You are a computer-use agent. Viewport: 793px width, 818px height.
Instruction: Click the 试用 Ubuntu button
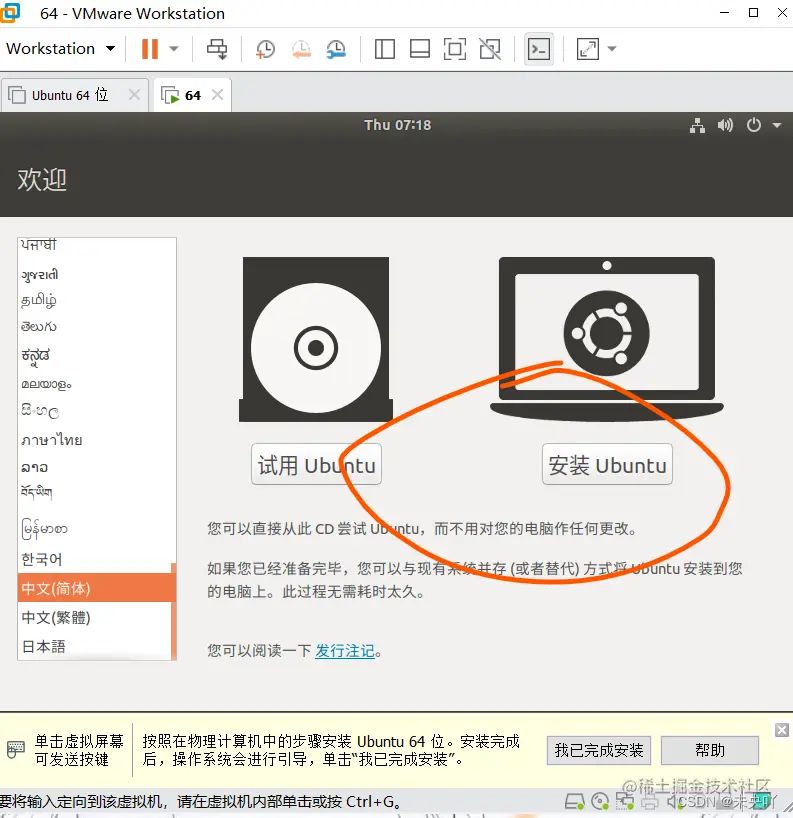pyautogui.click(x=316, y=464)
